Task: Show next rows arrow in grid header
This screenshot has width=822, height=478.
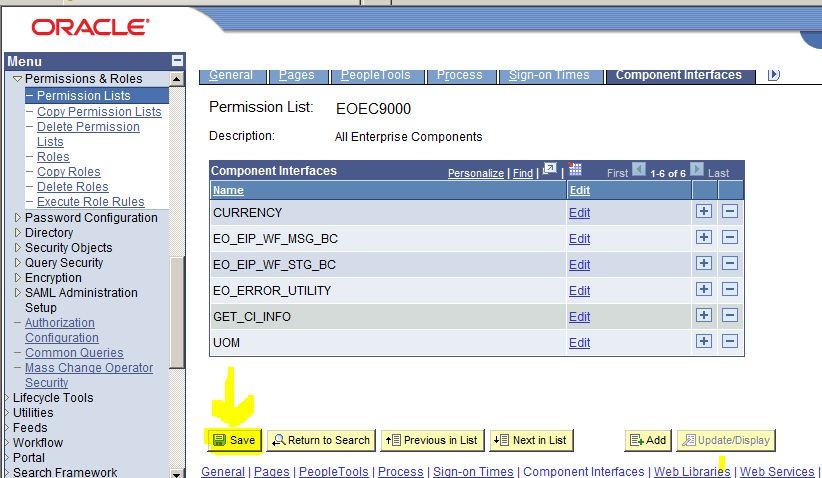Action: click(697, 169)
